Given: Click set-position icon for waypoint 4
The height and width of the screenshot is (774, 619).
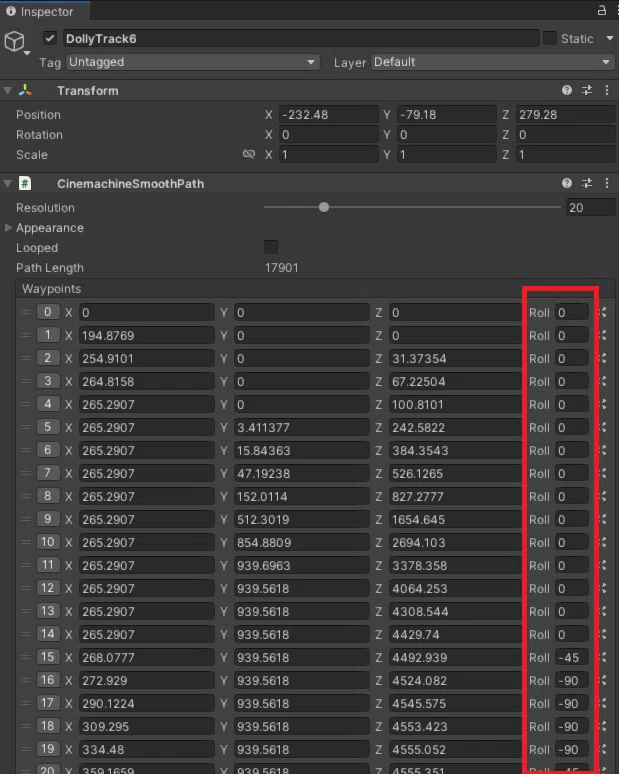Looking at the screenshot, I should (x=603, y=404).
